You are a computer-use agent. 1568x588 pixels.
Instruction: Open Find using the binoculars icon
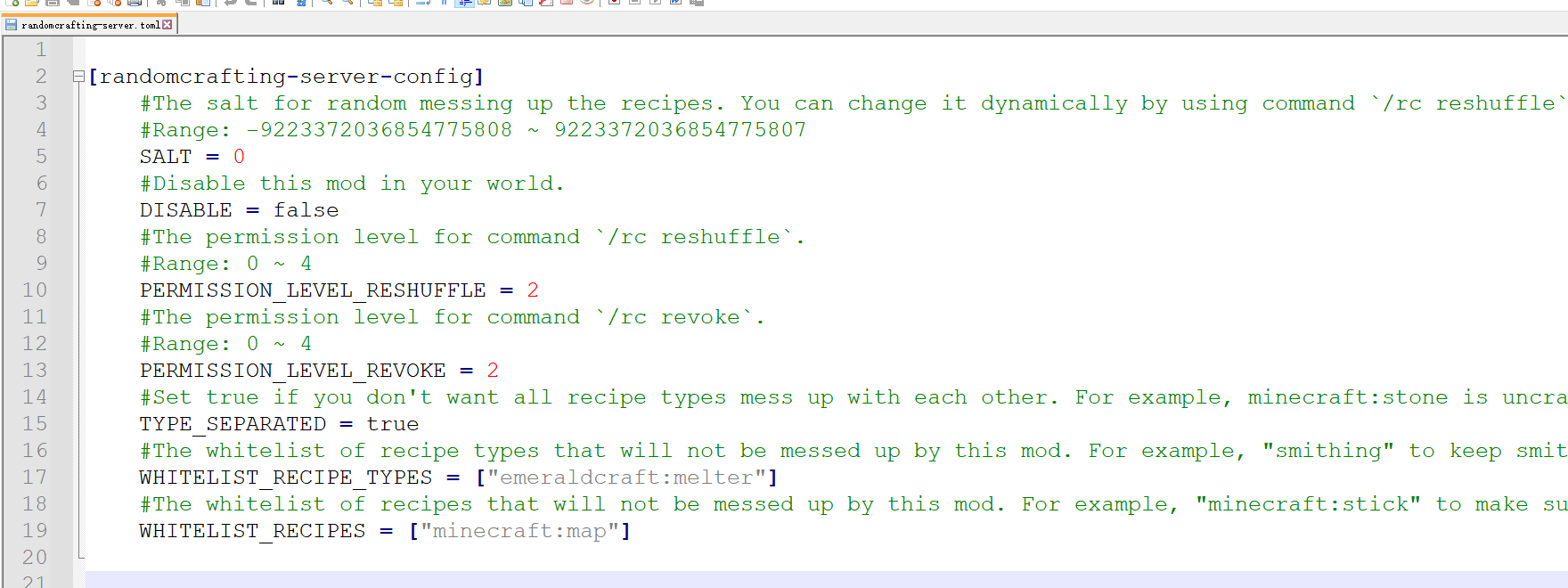tap(279, 2)
